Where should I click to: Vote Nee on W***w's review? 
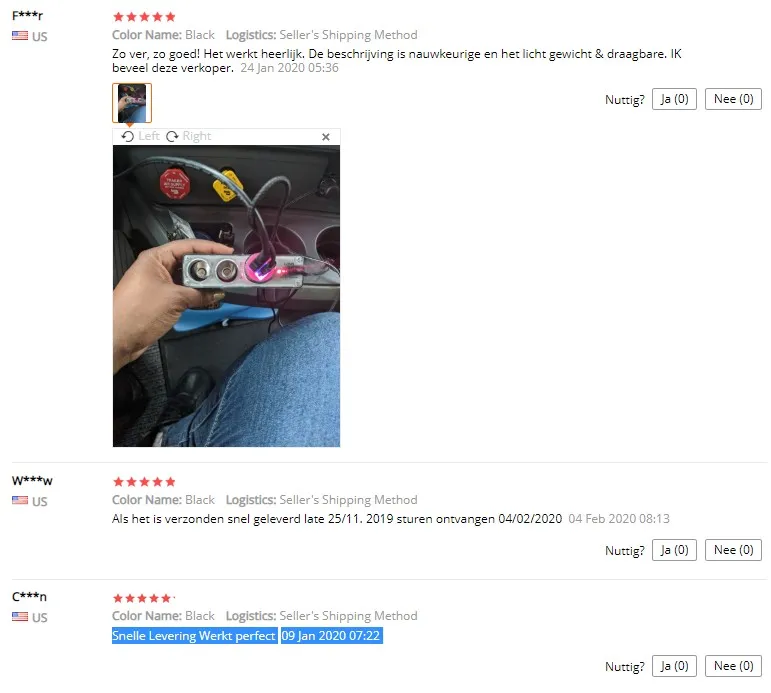coord(733,550)
